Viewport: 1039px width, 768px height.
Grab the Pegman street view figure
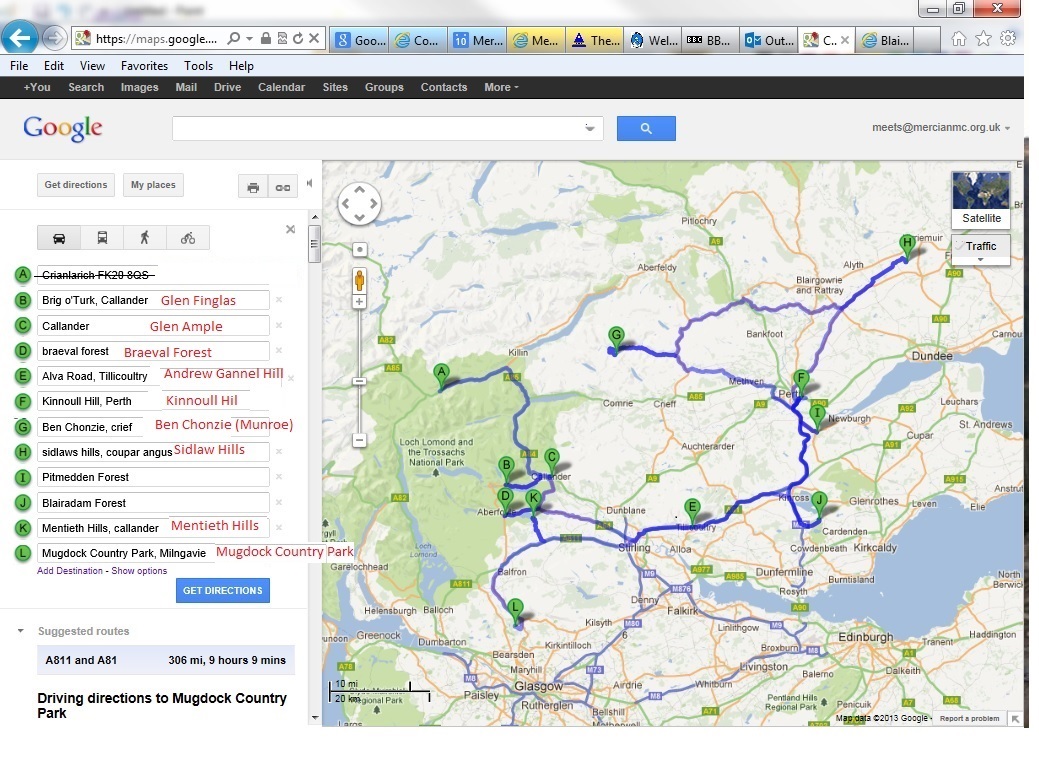click(x=359, y=281)
